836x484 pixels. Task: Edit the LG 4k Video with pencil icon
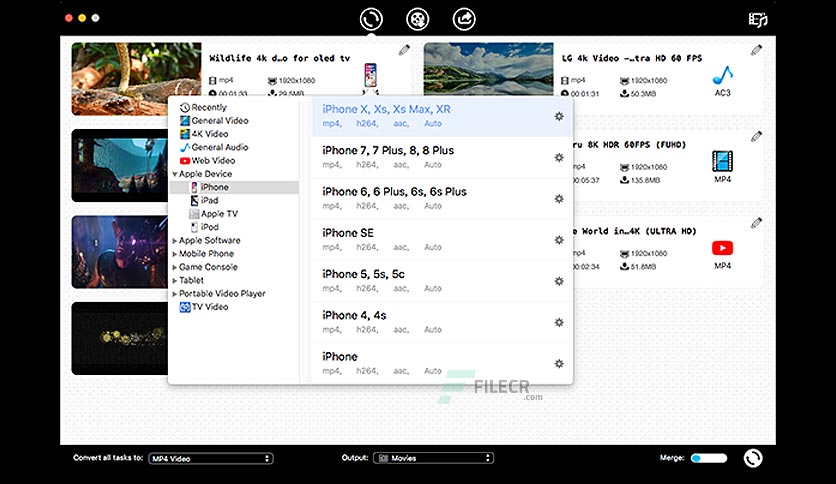point(756,50)
